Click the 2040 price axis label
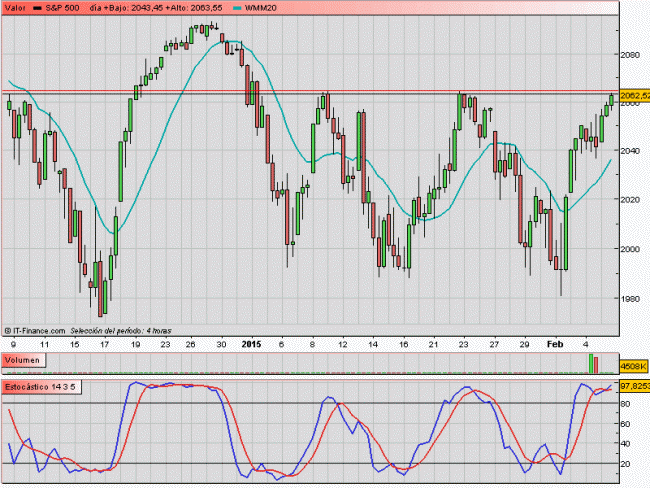The width and height of the screenshot is (650, 488). [x=630, y=151]
